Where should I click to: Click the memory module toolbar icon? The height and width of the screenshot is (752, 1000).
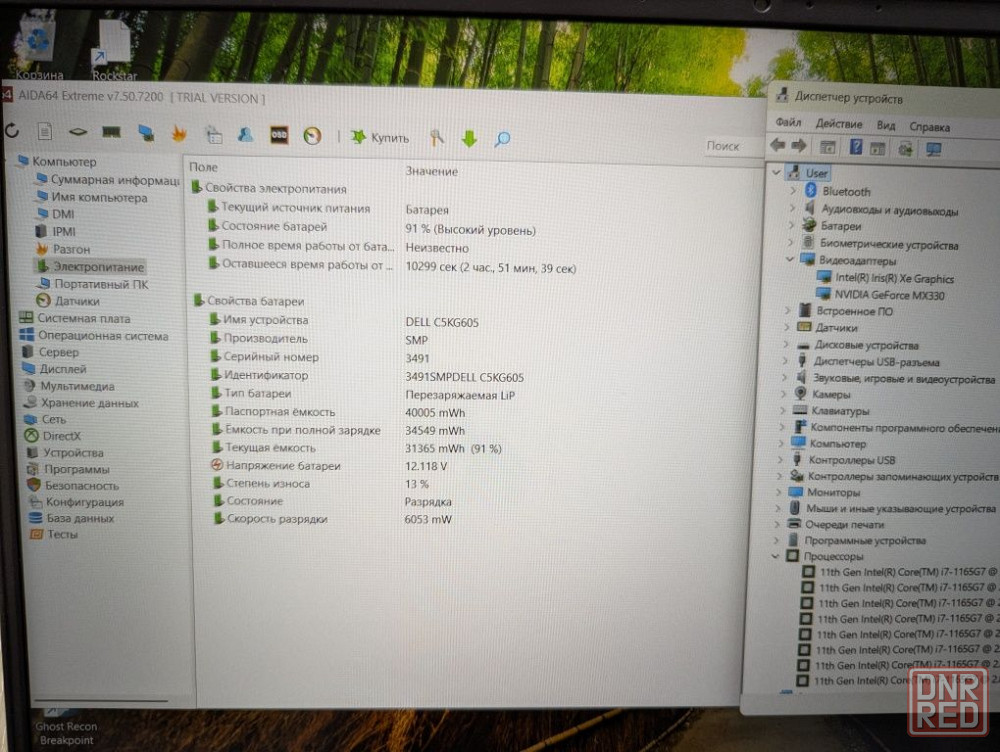coord(112,132)
